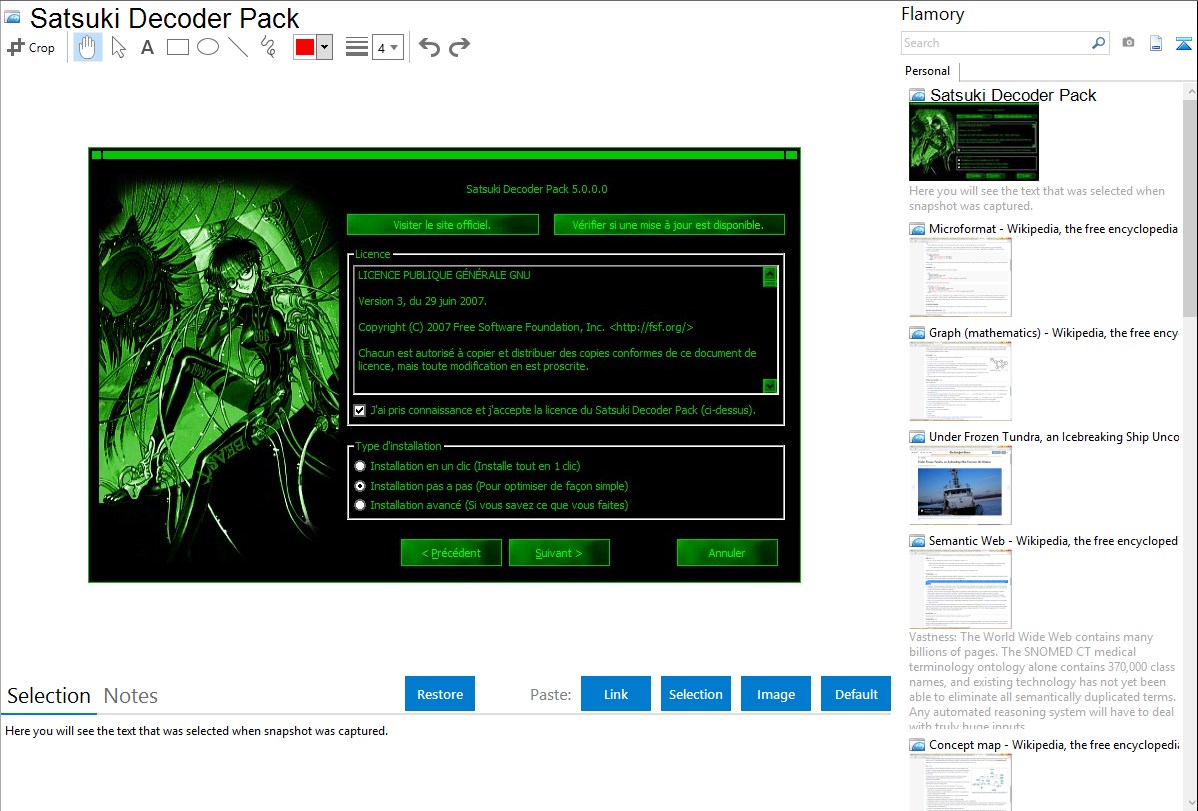Open the color picker dropdown arrow
The height and width of the screenshot is (811, 1198).
[325, 47]
